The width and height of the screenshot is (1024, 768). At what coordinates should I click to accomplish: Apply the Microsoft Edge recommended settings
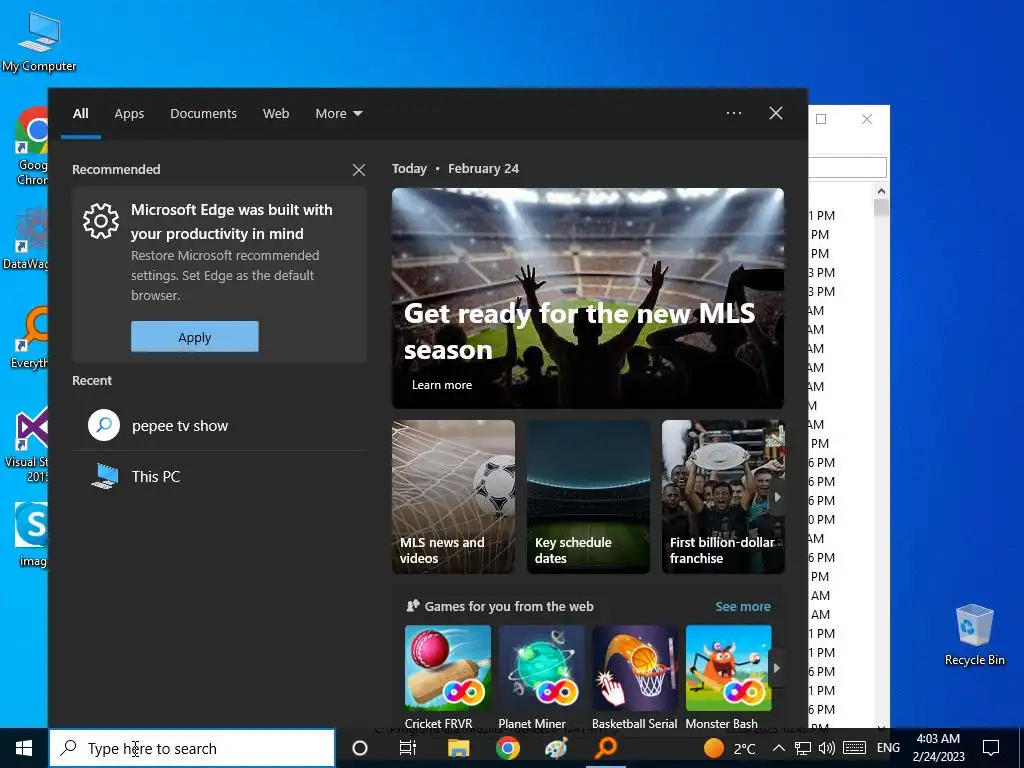195,337
